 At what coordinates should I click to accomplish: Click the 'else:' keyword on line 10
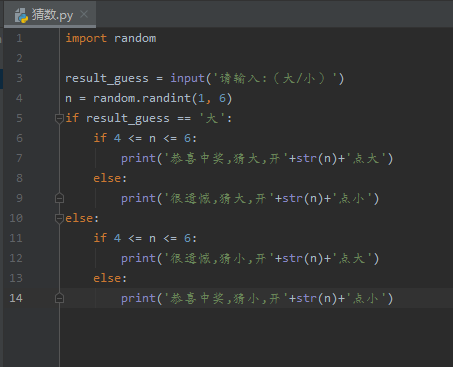click(x=82, y=218)
